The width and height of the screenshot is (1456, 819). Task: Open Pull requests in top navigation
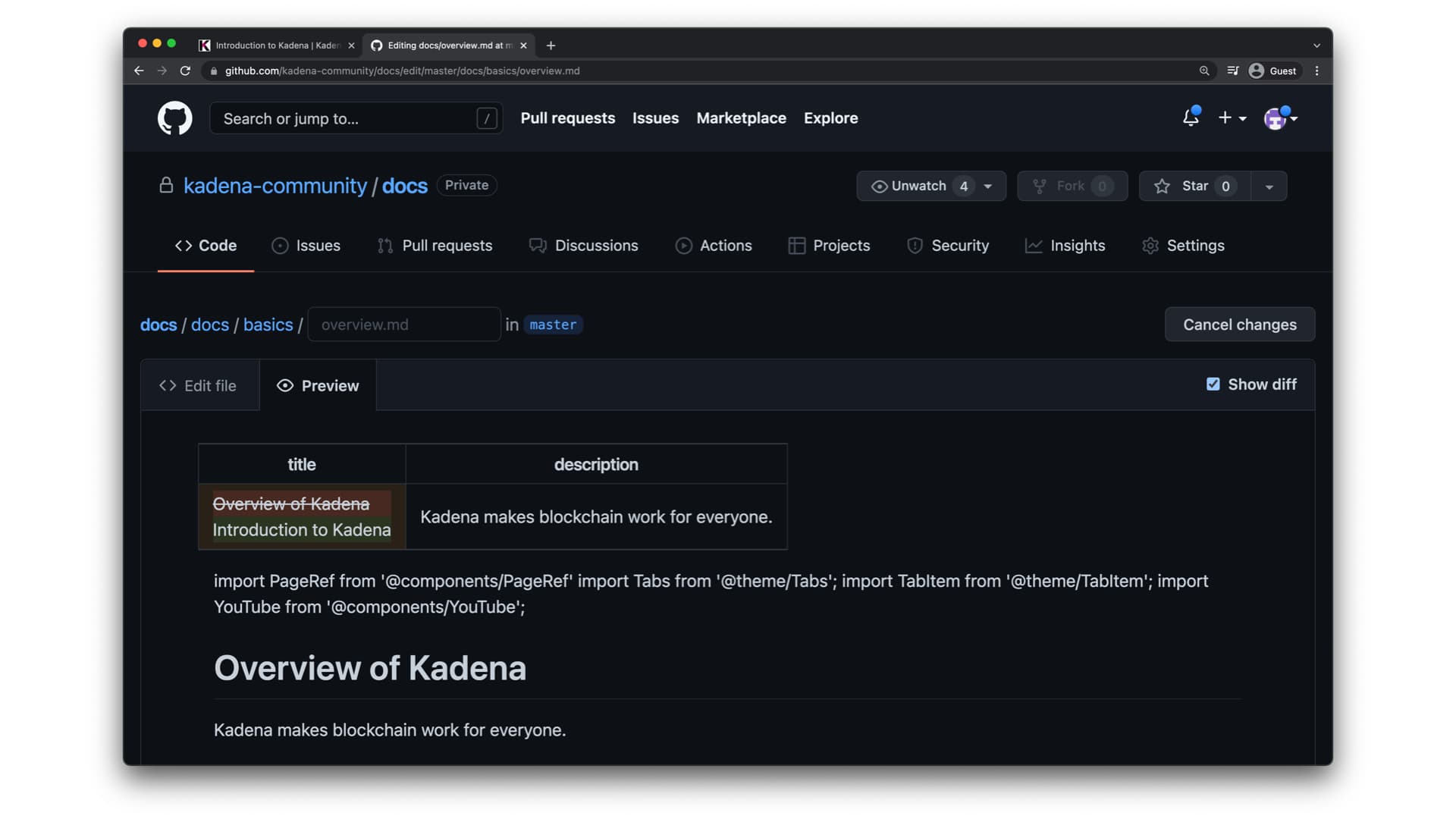point(567,118)
